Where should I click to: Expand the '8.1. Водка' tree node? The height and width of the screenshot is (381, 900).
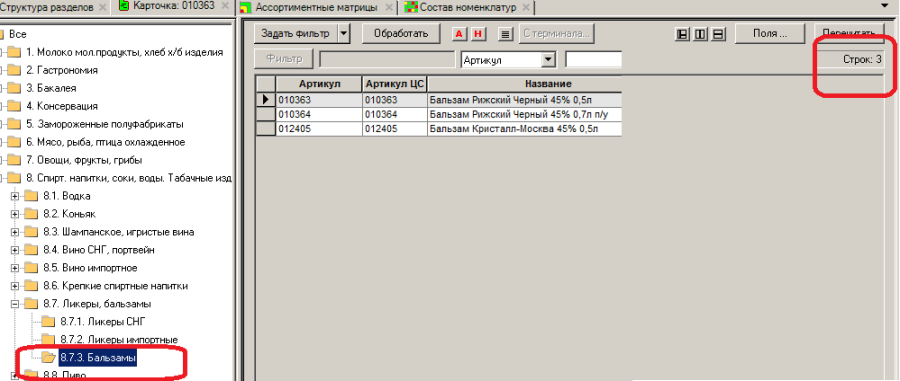click(15, 196)
